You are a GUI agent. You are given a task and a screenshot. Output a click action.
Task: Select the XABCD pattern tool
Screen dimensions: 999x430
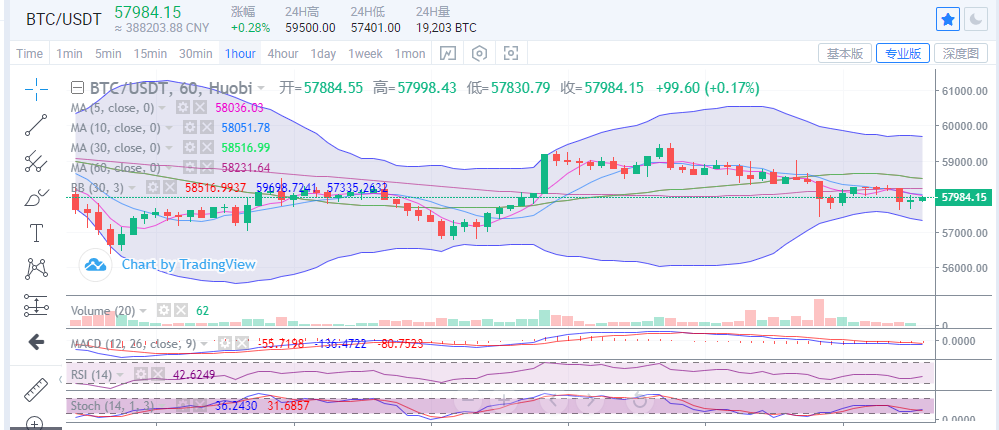36,269
